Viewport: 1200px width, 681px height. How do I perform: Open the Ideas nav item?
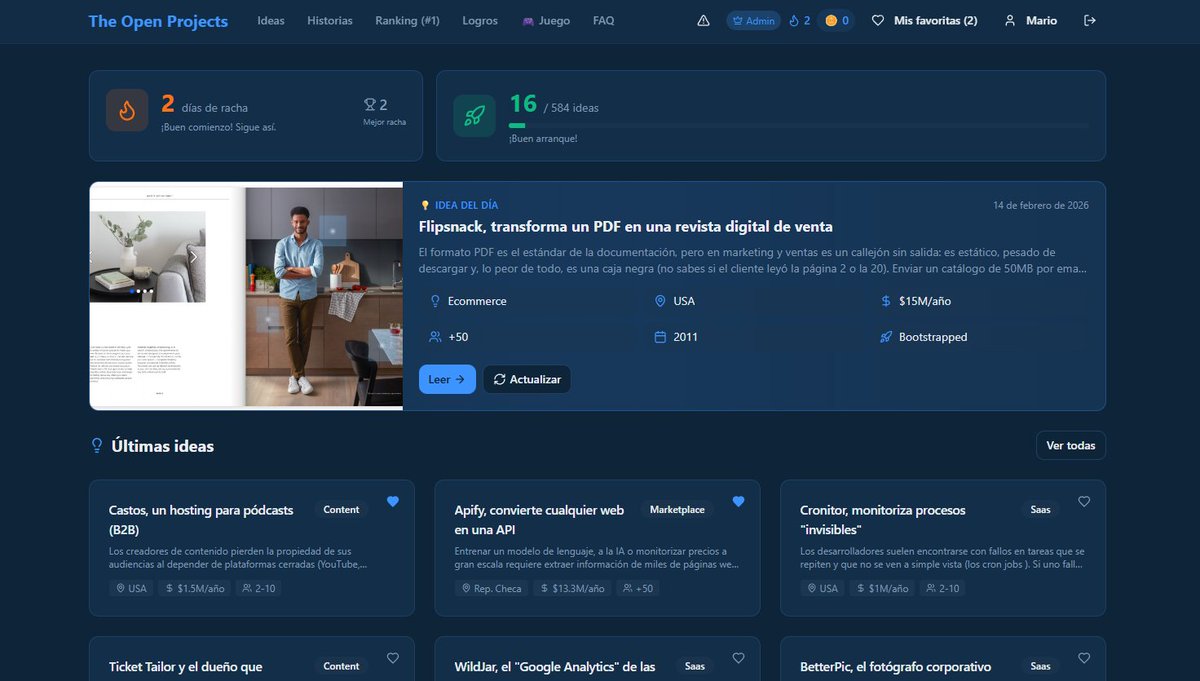click(x=271, y=21)
